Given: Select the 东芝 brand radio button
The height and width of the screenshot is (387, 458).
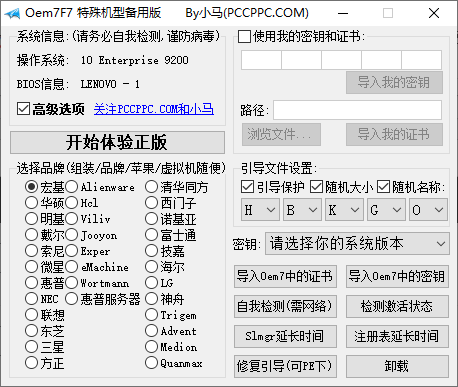Looking at the screenshot, I should click(31, 331).
